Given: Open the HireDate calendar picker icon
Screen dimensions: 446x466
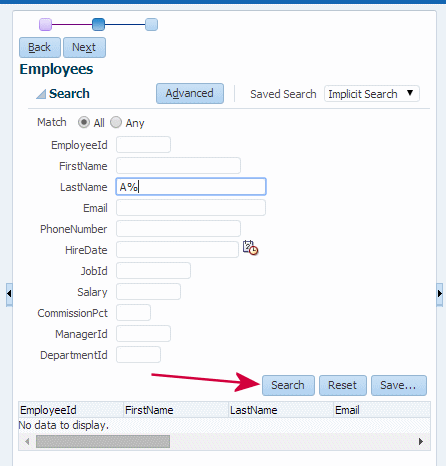Looking at the screenshot, I should (250, 248).
